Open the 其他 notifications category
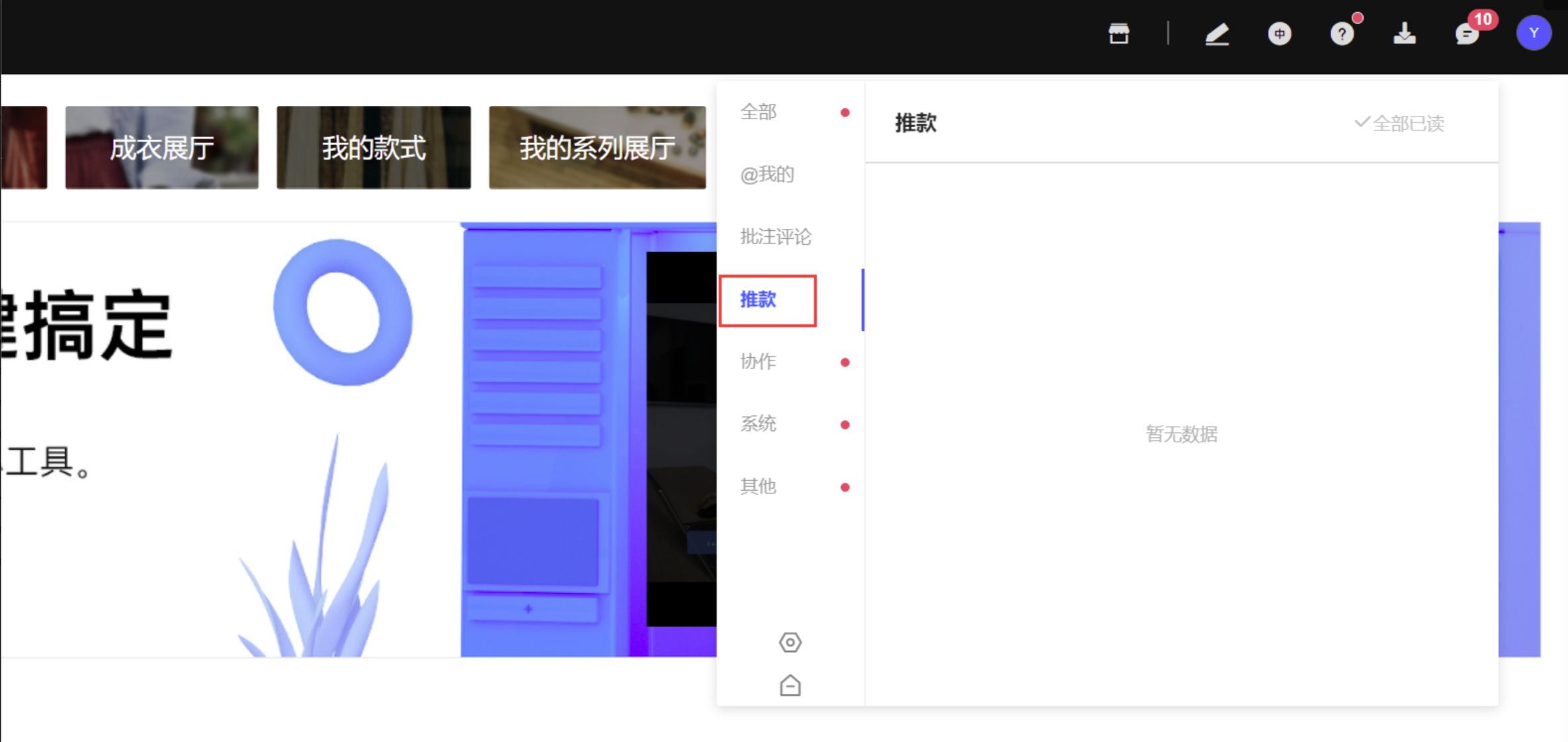Screen dimensions: 1568x742 coord(759,487)
